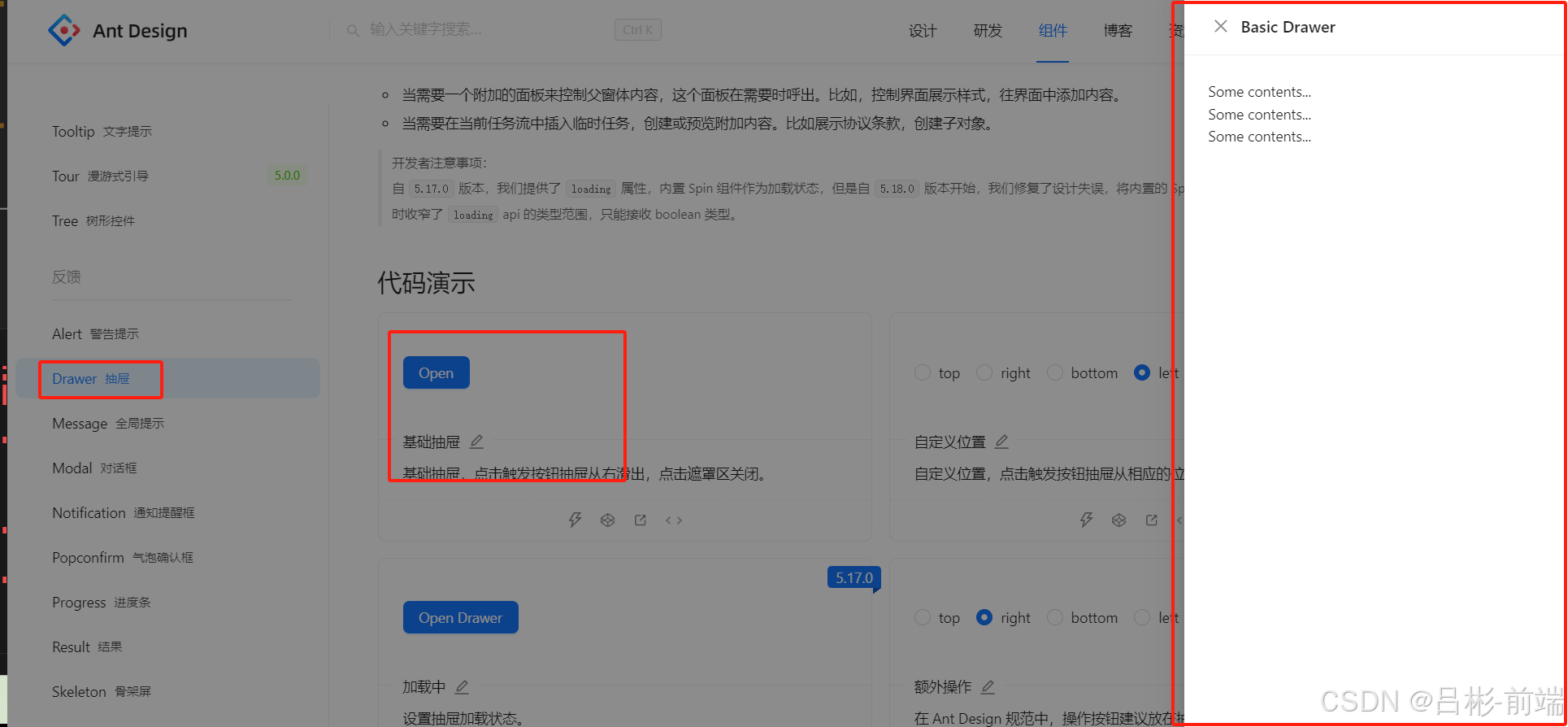Click the Basic Drawer title text
This screenshot has width=1568, height=727.
click(x=1288, y=27)
